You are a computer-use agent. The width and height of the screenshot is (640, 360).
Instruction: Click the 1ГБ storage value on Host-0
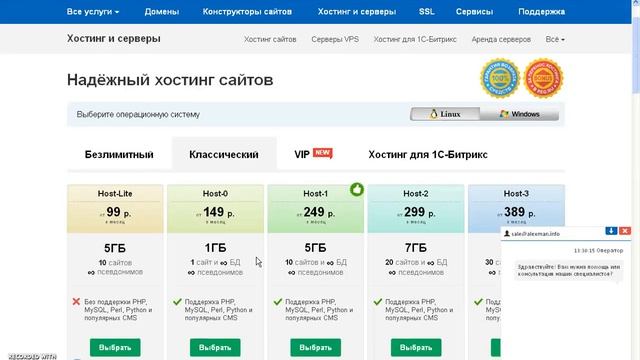pos(215,248)
